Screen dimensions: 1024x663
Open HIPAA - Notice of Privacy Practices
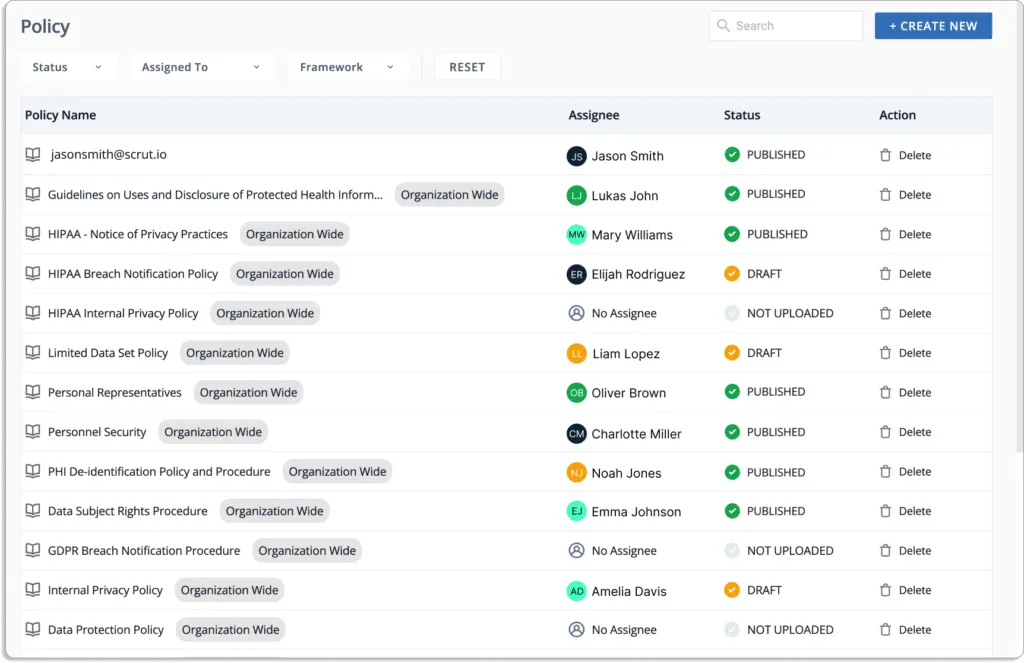click(x=138, y=234)
